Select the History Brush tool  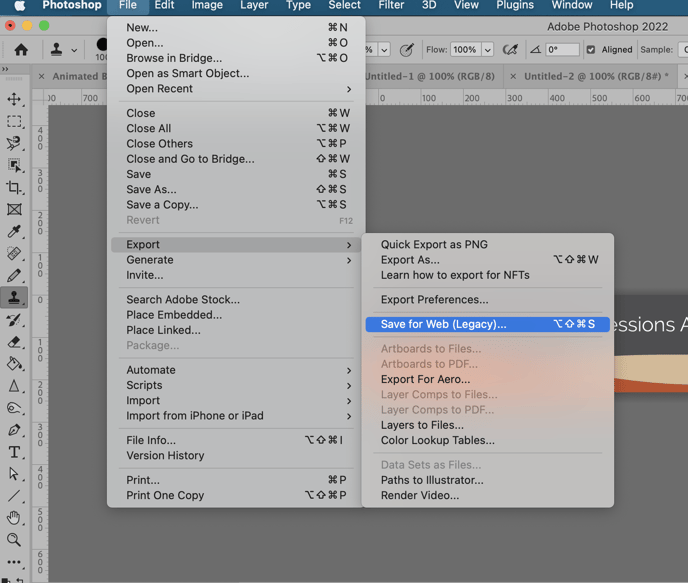(x=14, y=320)
